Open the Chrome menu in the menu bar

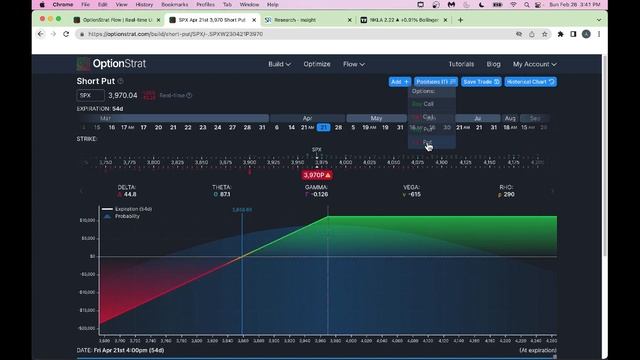[63, 5]
